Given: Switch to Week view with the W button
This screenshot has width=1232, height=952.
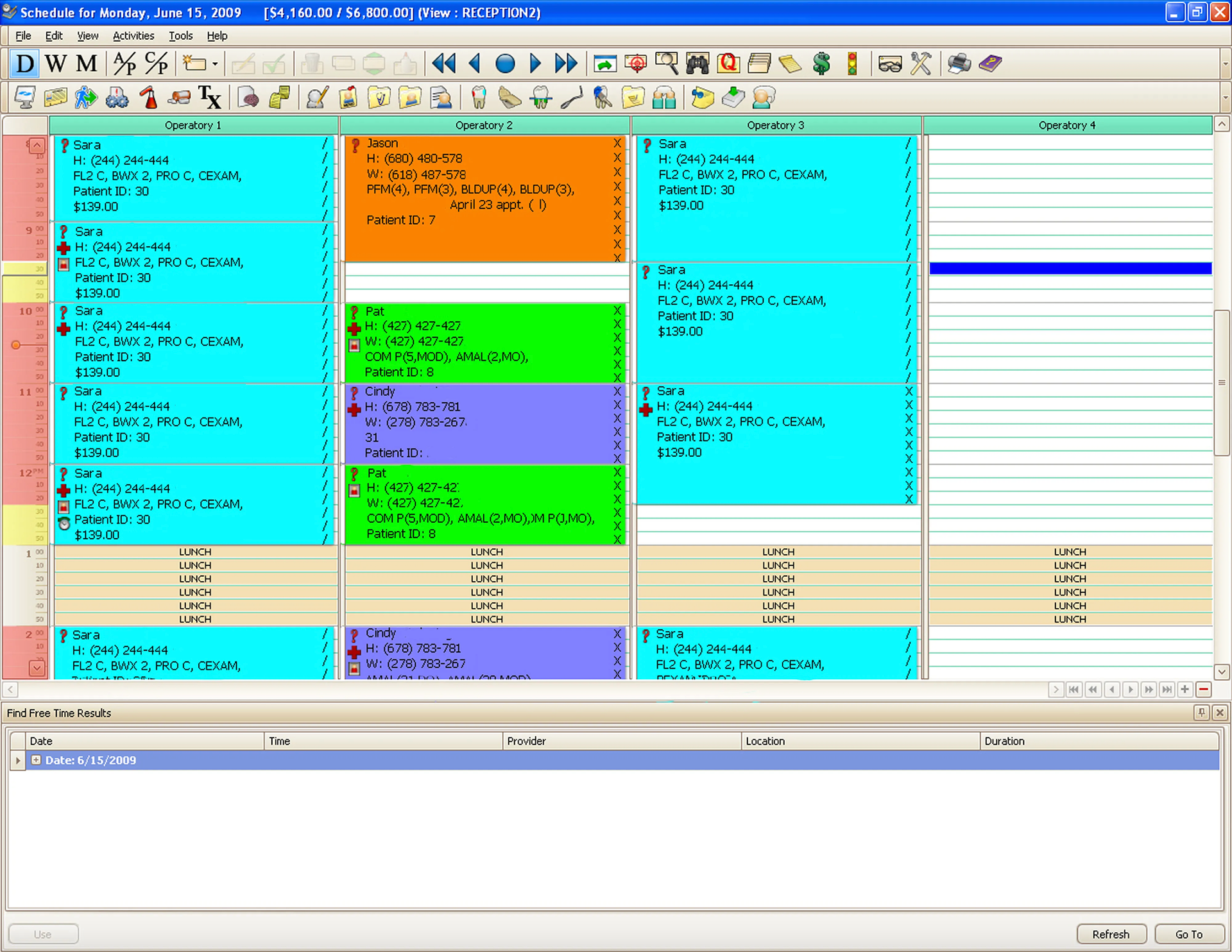Looking at the screenshot, I should [56, 64].
